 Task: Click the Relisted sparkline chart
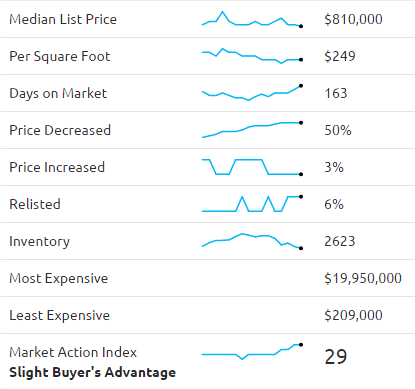[252, 204]
